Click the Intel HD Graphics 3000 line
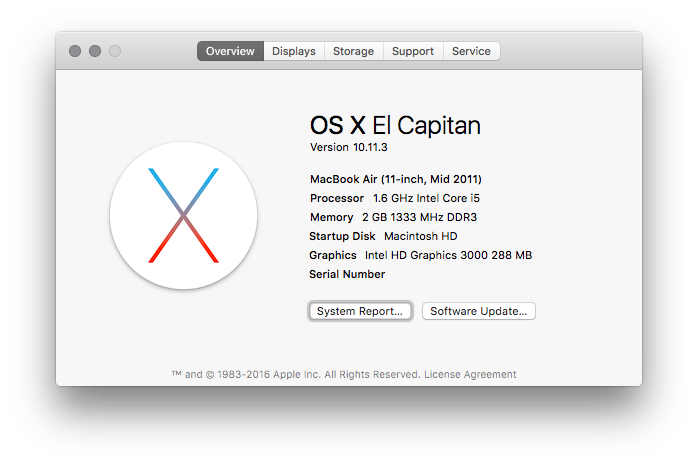 pos(421,255)
